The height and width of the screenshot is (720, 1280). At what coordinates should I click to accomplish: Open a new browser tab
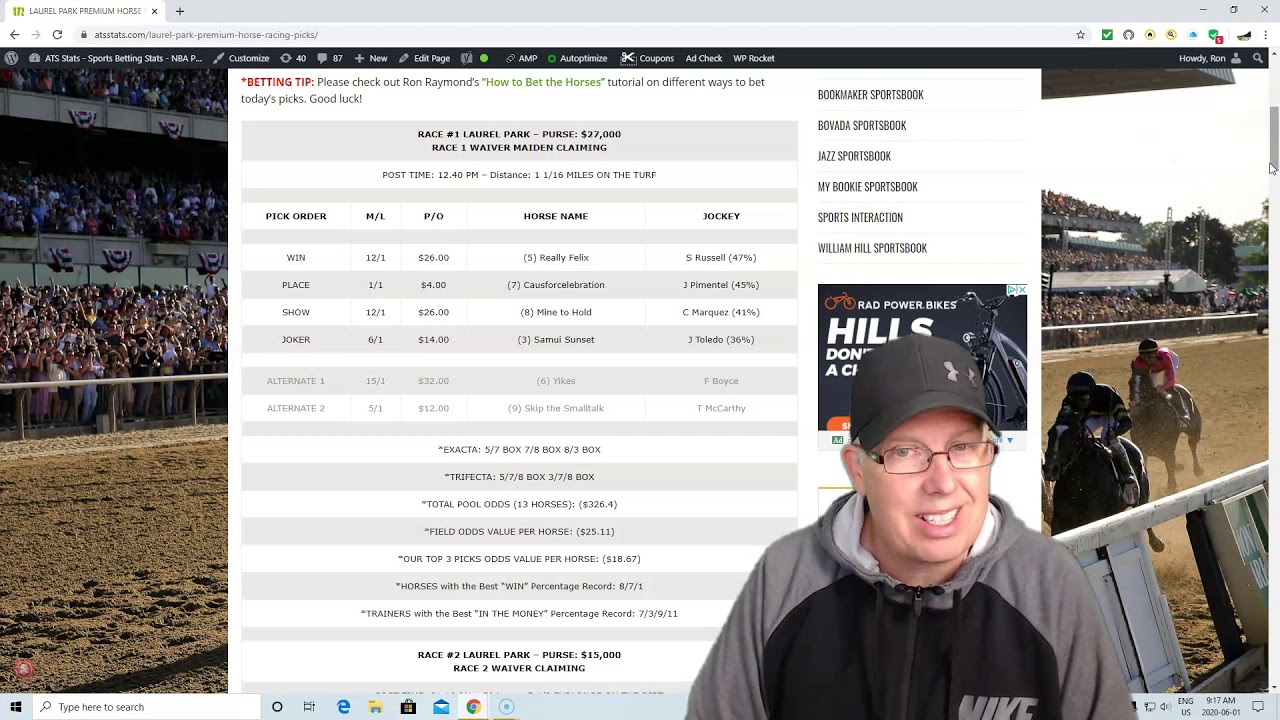click(x=180, y=11)
